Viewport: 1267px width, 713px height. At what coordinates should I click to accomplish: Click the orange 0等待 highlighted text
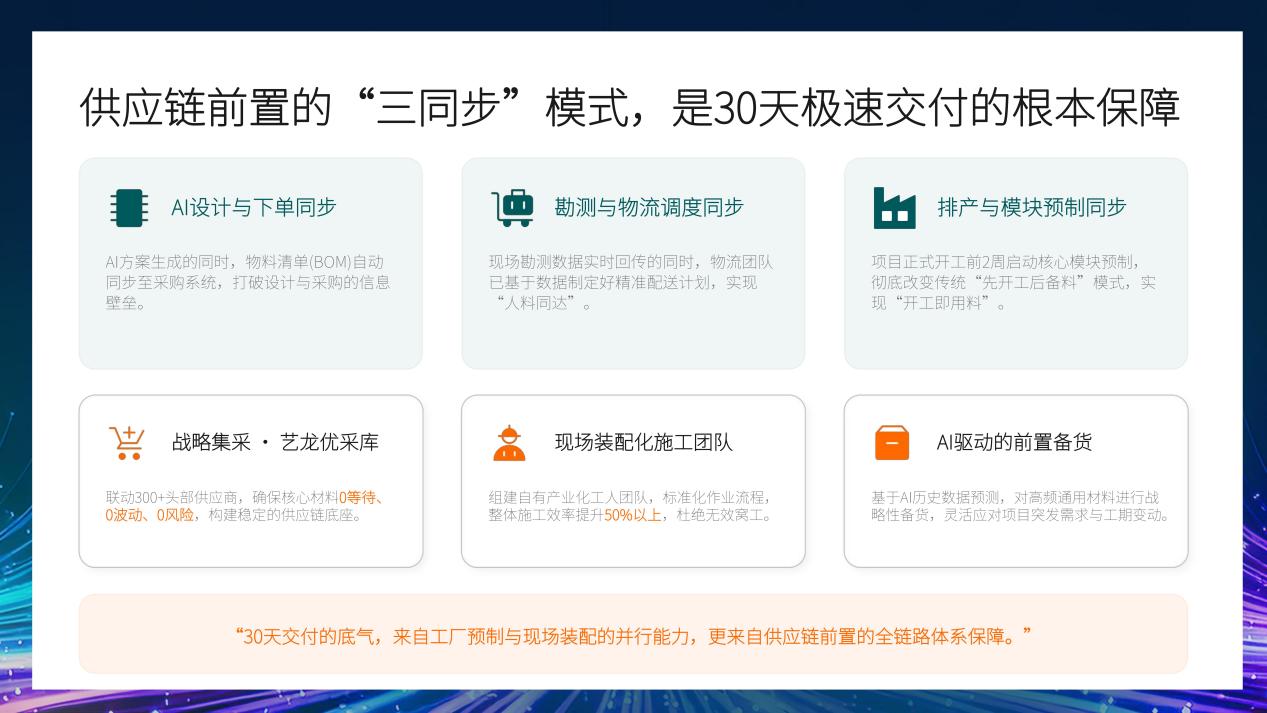point(360,498)
